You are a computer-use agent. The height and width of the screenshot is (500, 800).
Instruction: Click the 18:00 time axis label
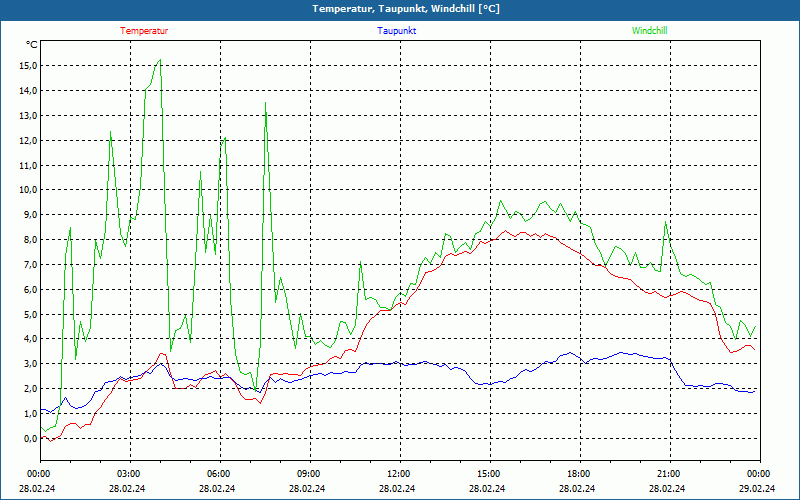[579, 474]
